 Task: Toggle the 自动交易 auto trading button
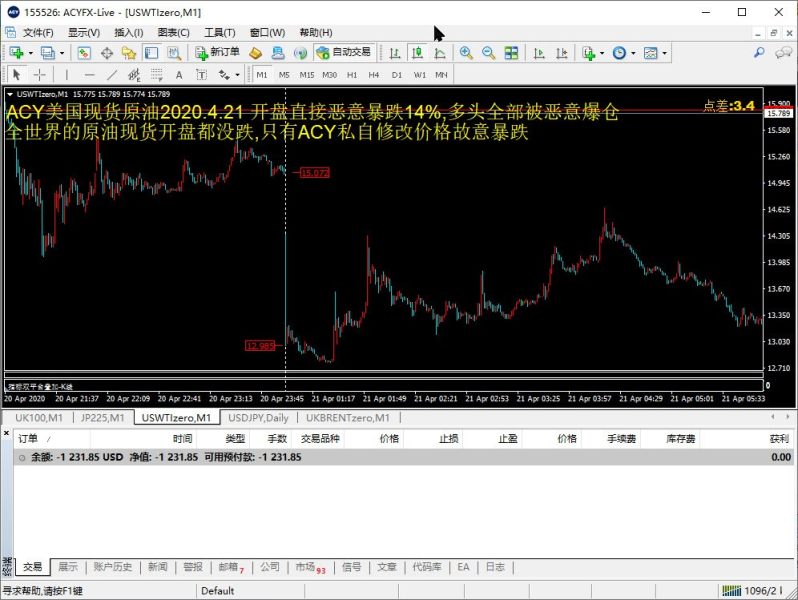[x=344, y=52]
